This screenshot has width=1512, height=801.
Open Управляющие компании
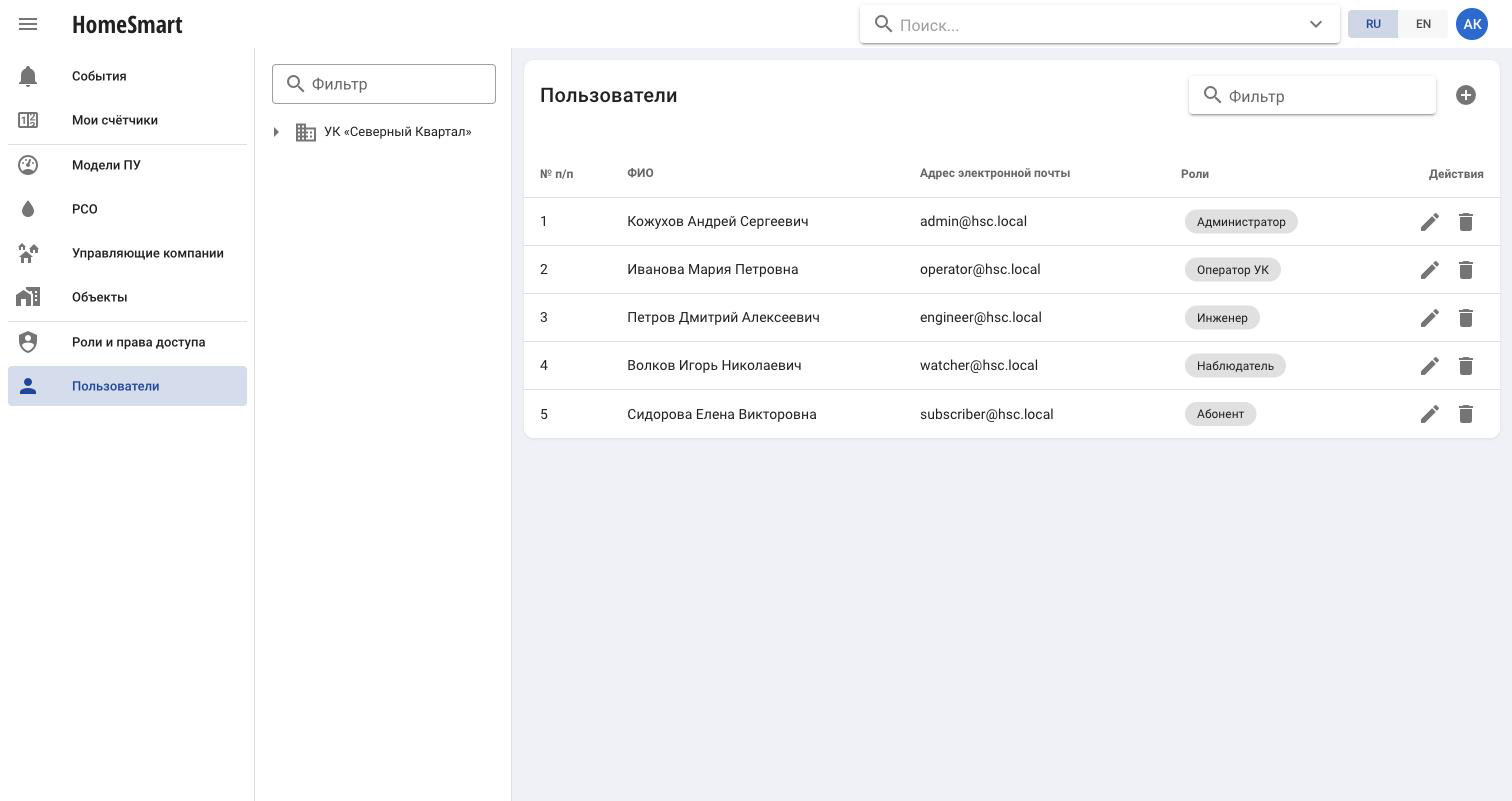click(x=128, y=253)
